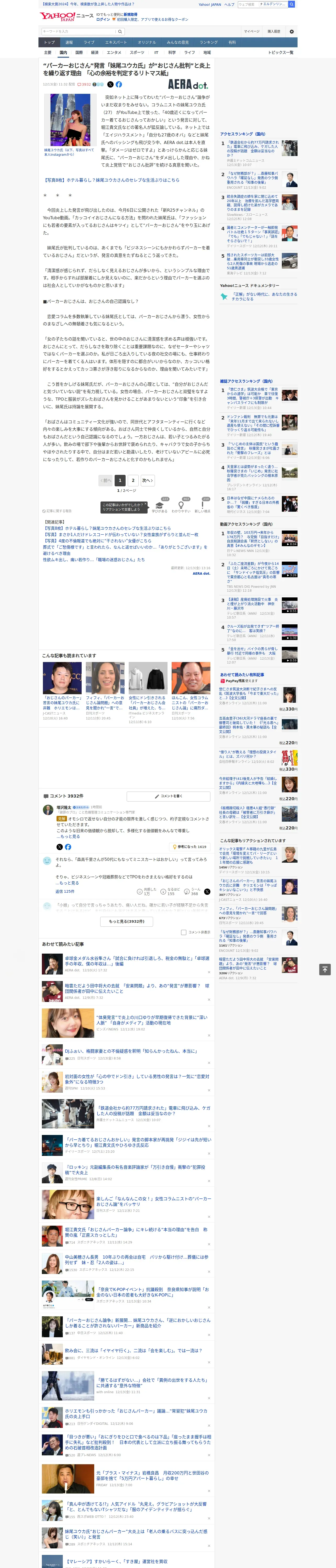This screenshot has height=1568, width=336.
Task: Open the comment count 3932 icon by the byline
Action: [x=84, y=85]
